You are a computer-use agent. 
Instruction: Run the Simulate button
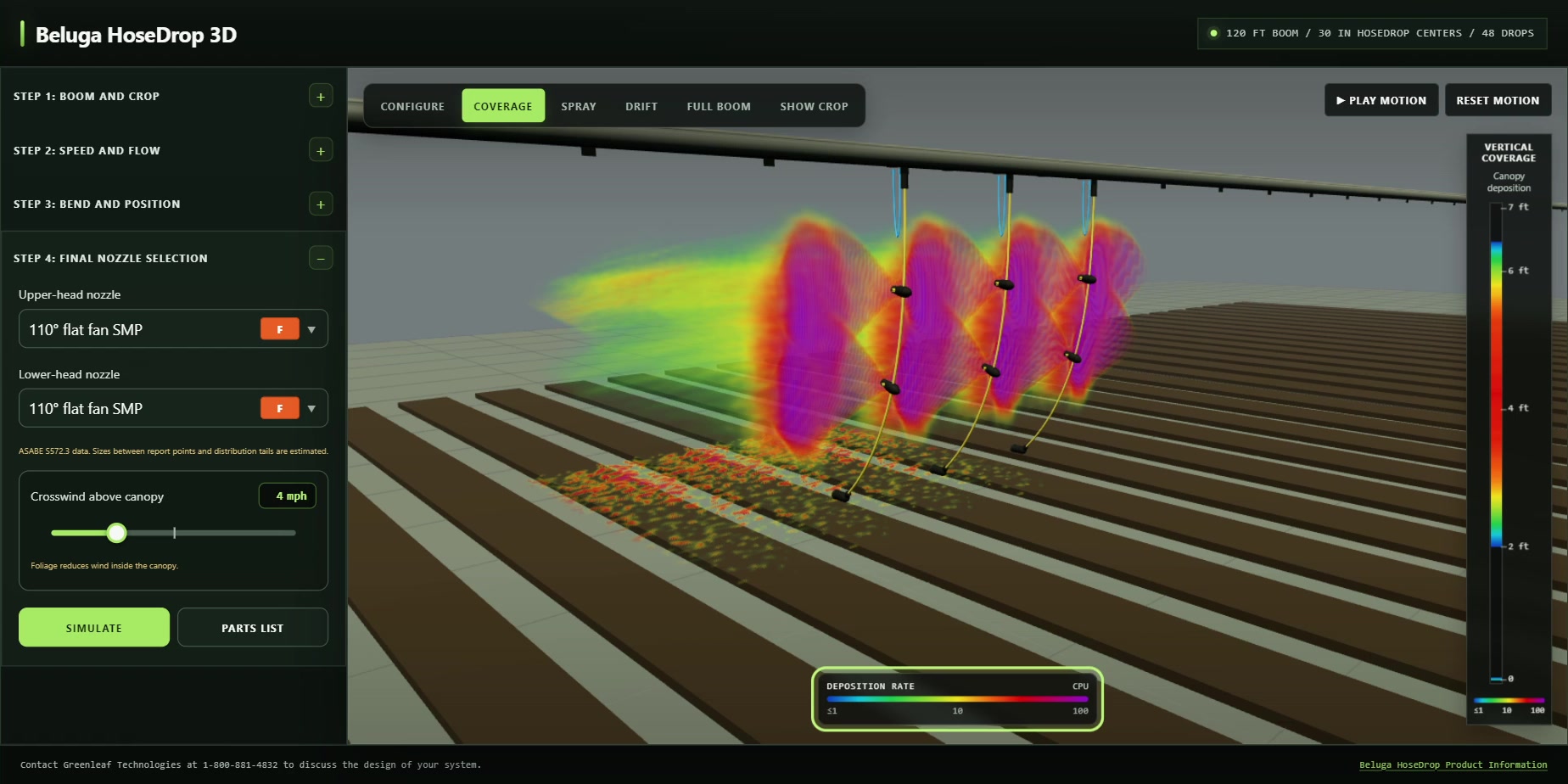[x=94, y=628]
